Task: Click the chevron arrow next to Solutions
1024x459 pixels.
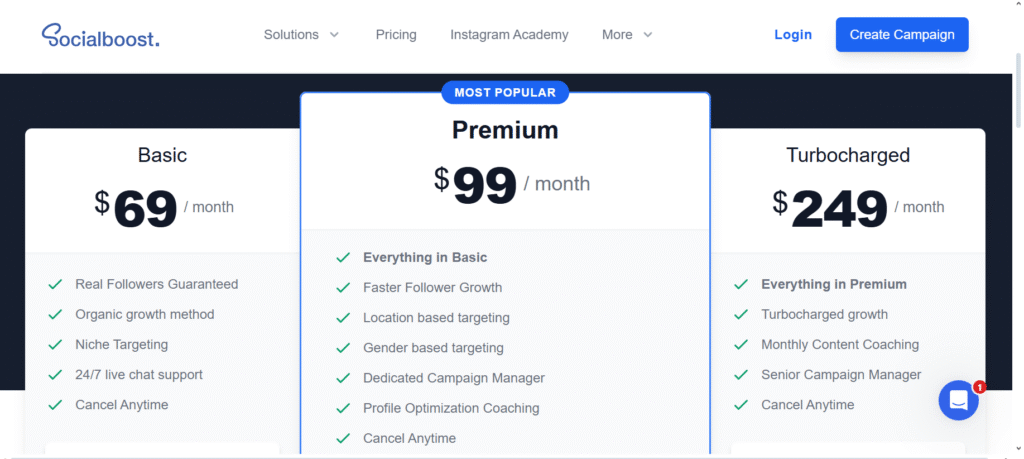Action: (x=334, y=35)
